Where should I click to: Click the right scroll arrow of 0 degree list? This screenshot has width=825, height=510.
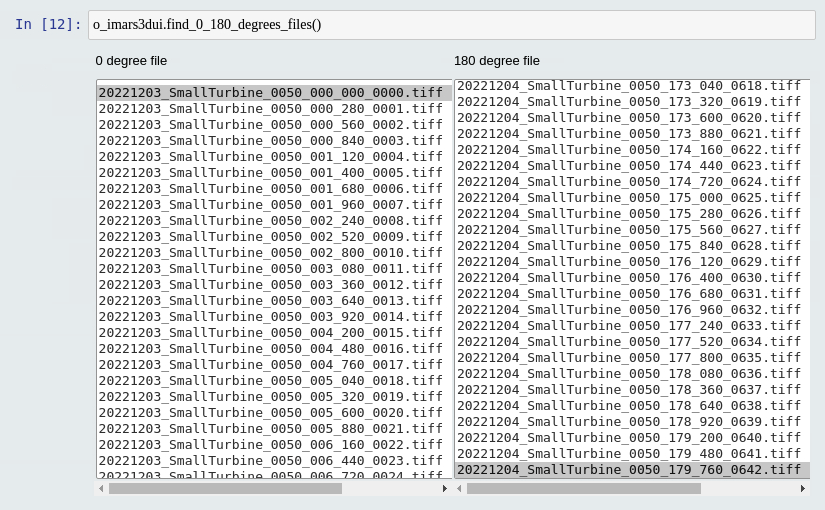(445, 489)
